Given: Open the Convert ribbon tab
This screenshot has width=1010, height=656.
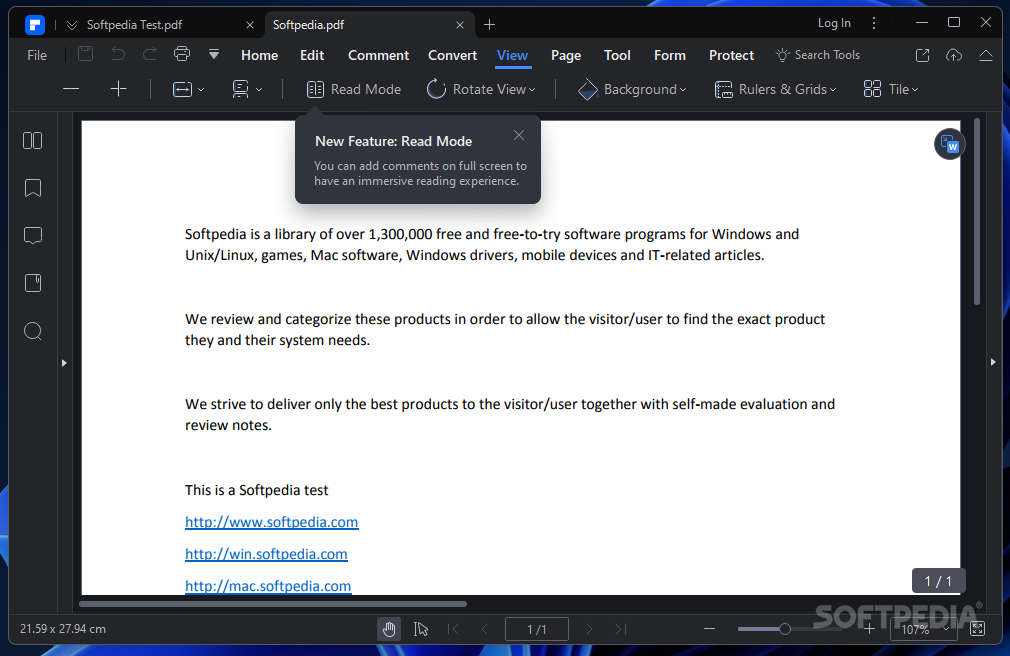Looking at the screenshot, I should pos(452,55).
